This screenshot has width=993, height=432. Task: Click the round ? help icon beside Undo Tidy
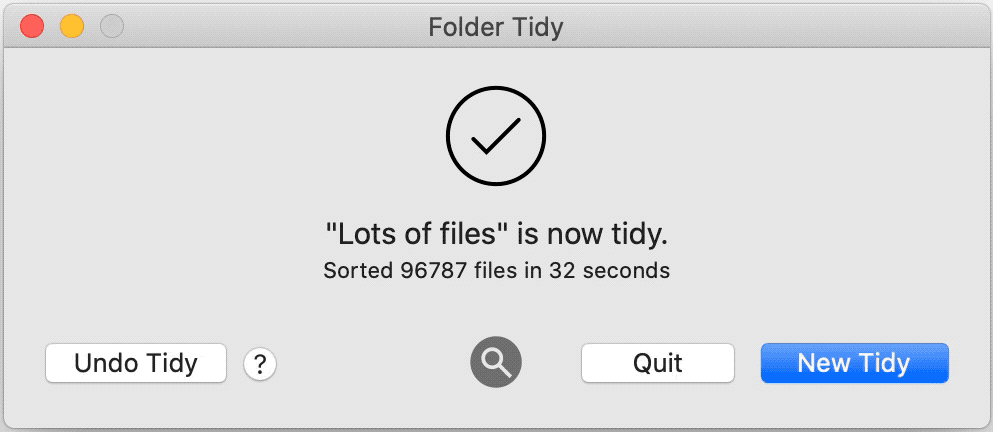click(260, 364)
